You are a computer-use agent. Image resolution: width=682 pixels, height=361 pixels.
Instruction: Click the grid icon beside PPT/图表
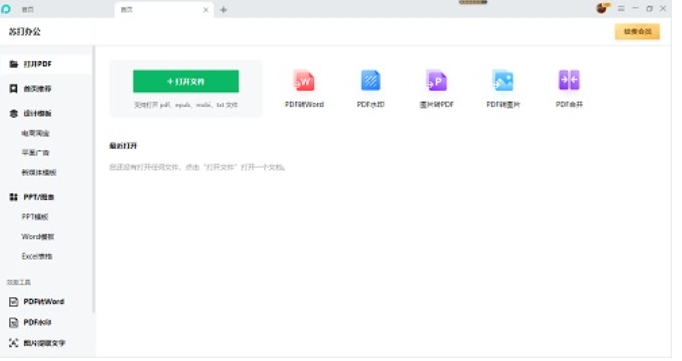[13, 197]
